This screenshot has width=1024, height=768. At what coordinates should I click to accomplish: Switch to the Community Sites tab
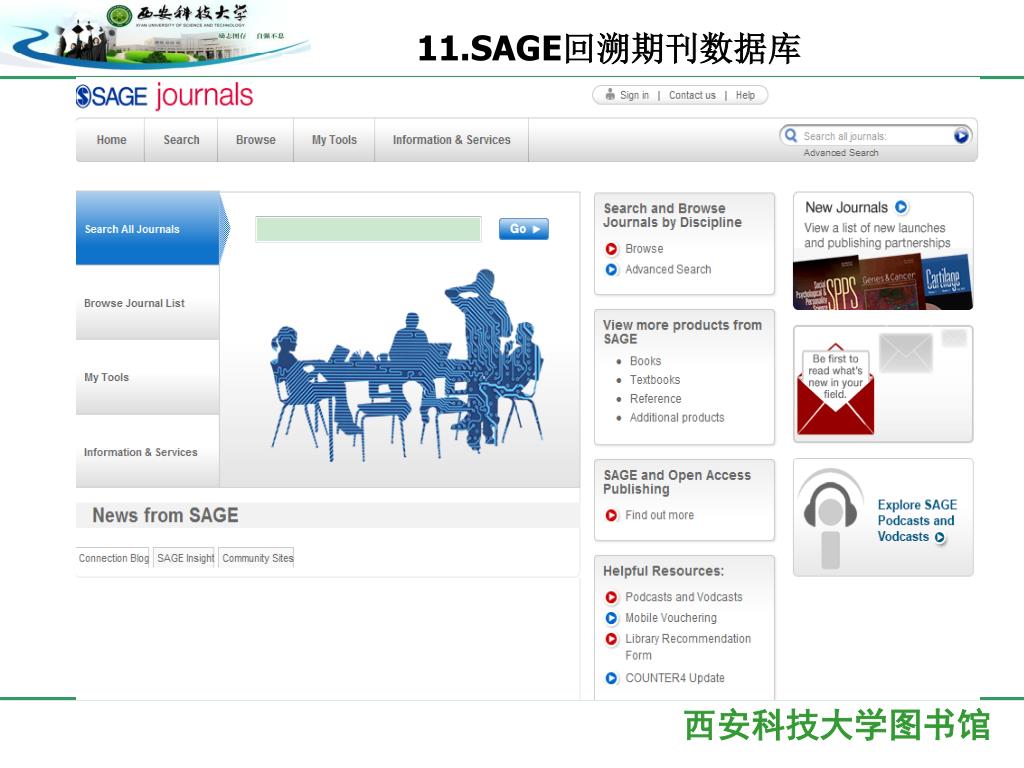257,558
